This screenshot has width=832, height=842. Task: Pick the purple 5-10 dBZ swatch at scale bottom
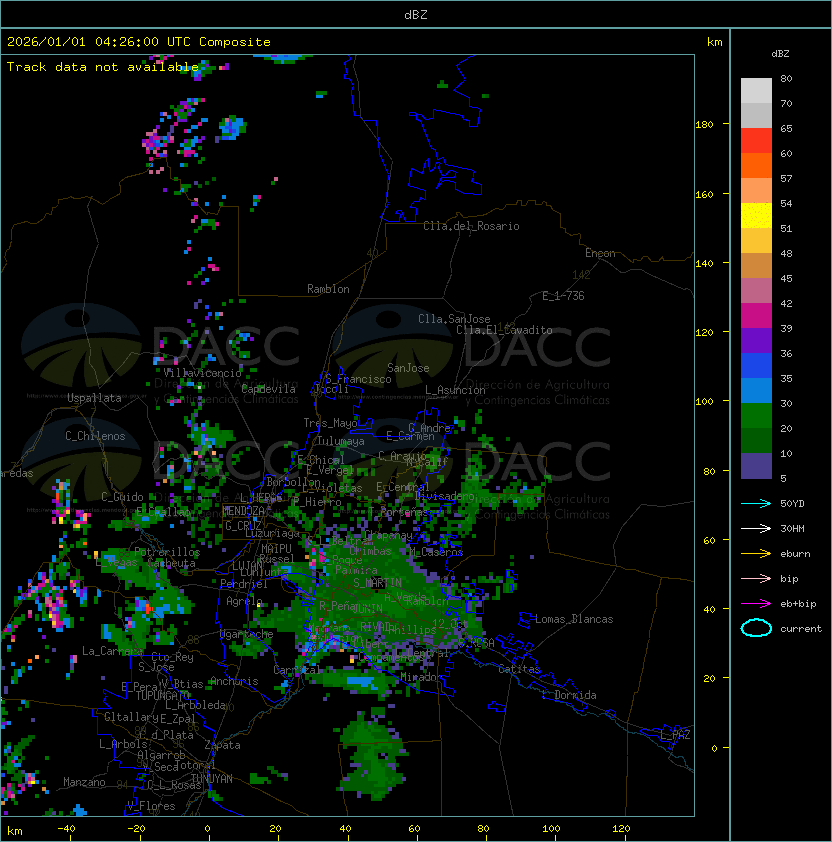[x=756, y=466]
